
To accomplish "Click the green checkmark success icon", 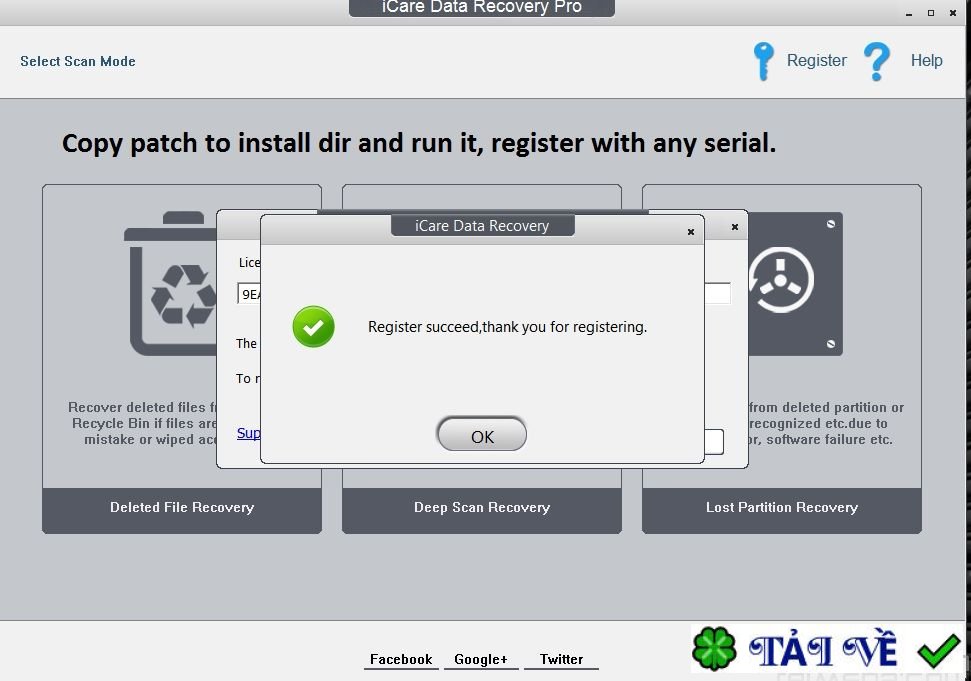I will (x=313, y=326).
